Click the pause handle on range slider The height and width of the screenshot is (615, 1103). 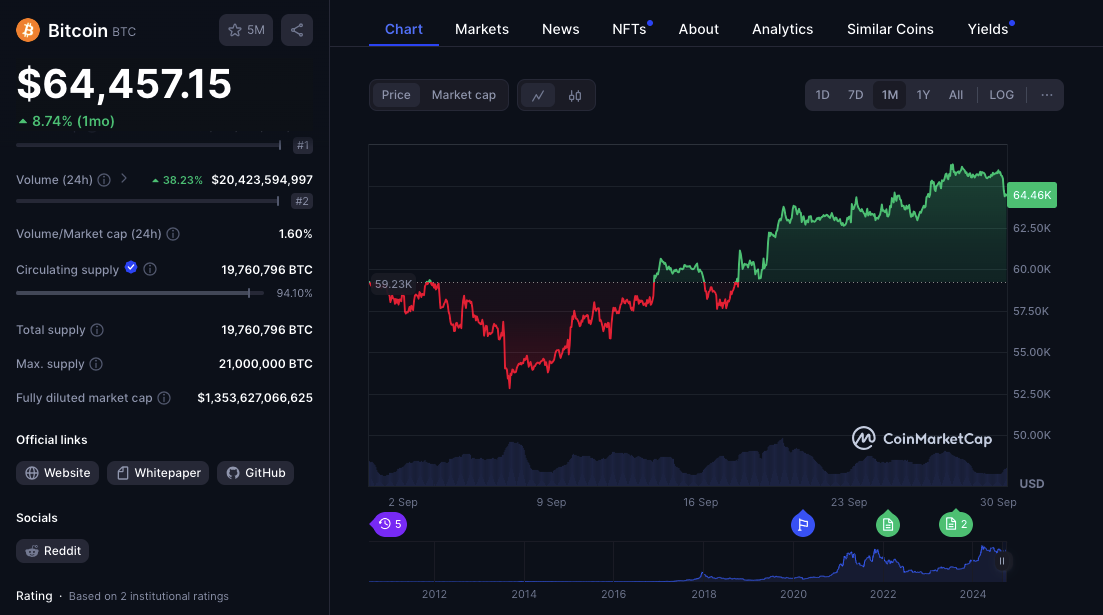click(1001, 561)
